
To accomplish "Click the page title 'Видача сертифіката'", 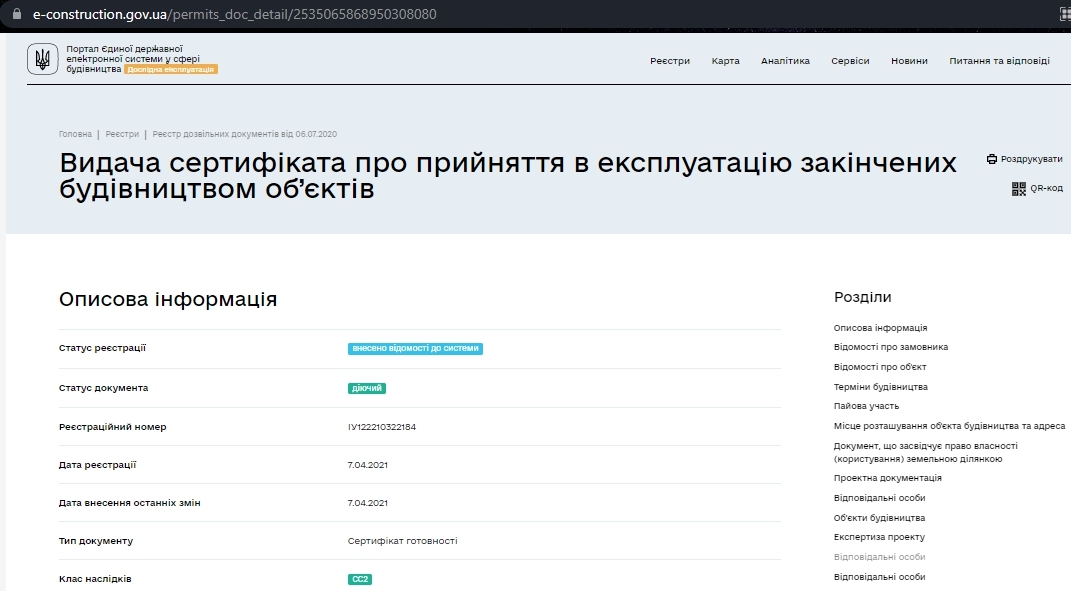I will point(507,176).
